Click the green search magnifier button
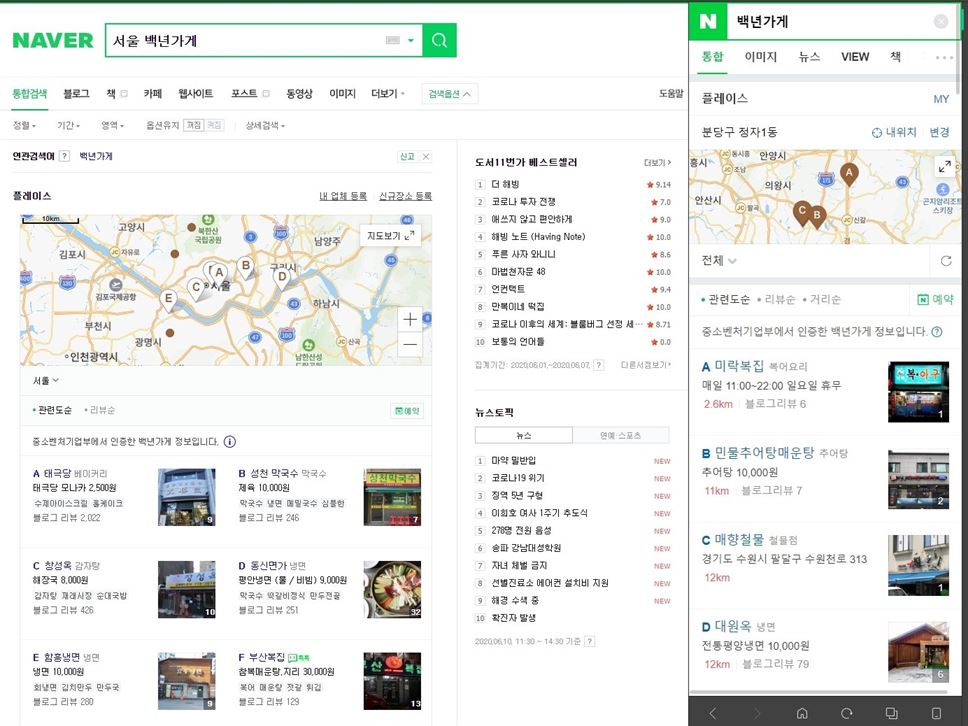The width and height of the screenshot is (968, 726). 439,40
